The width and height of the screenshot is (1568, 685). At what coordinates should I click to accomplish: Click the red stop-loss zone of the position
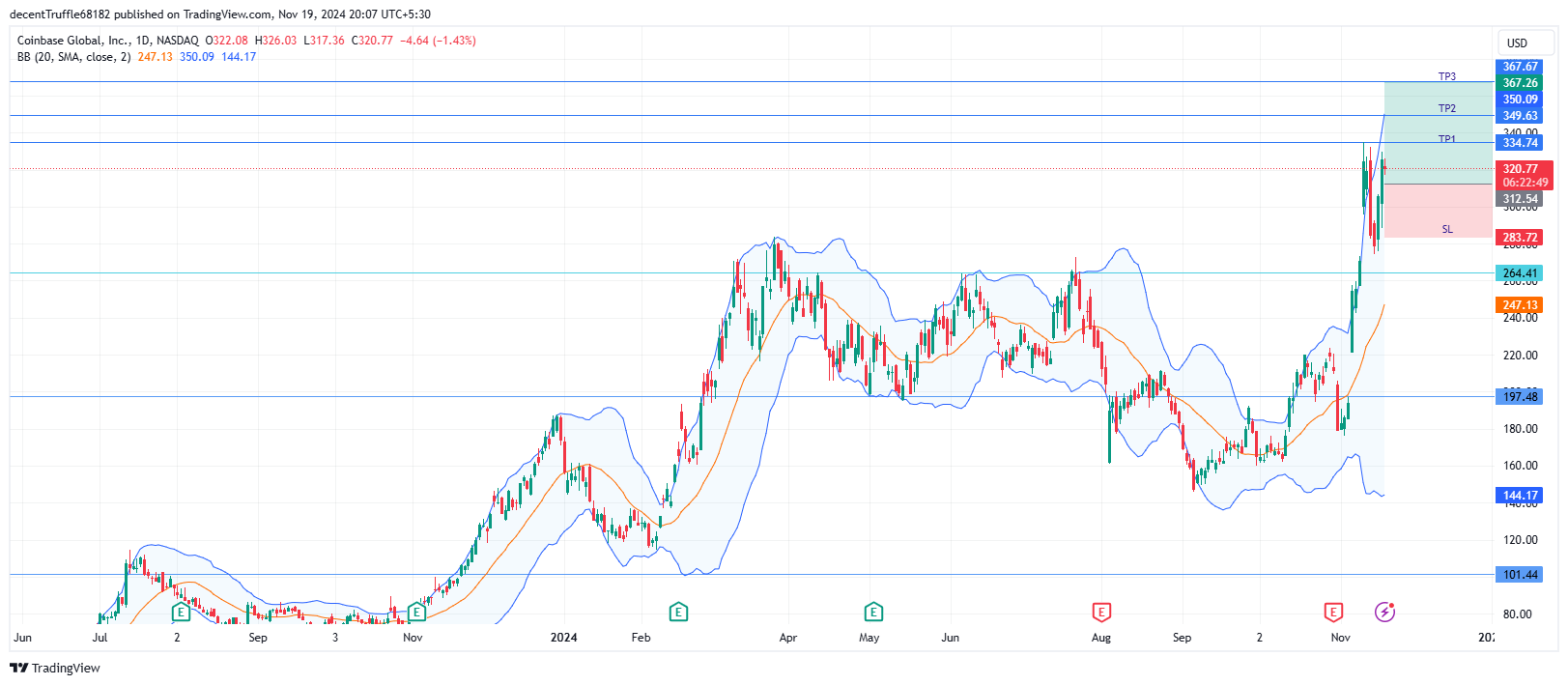1439,211
